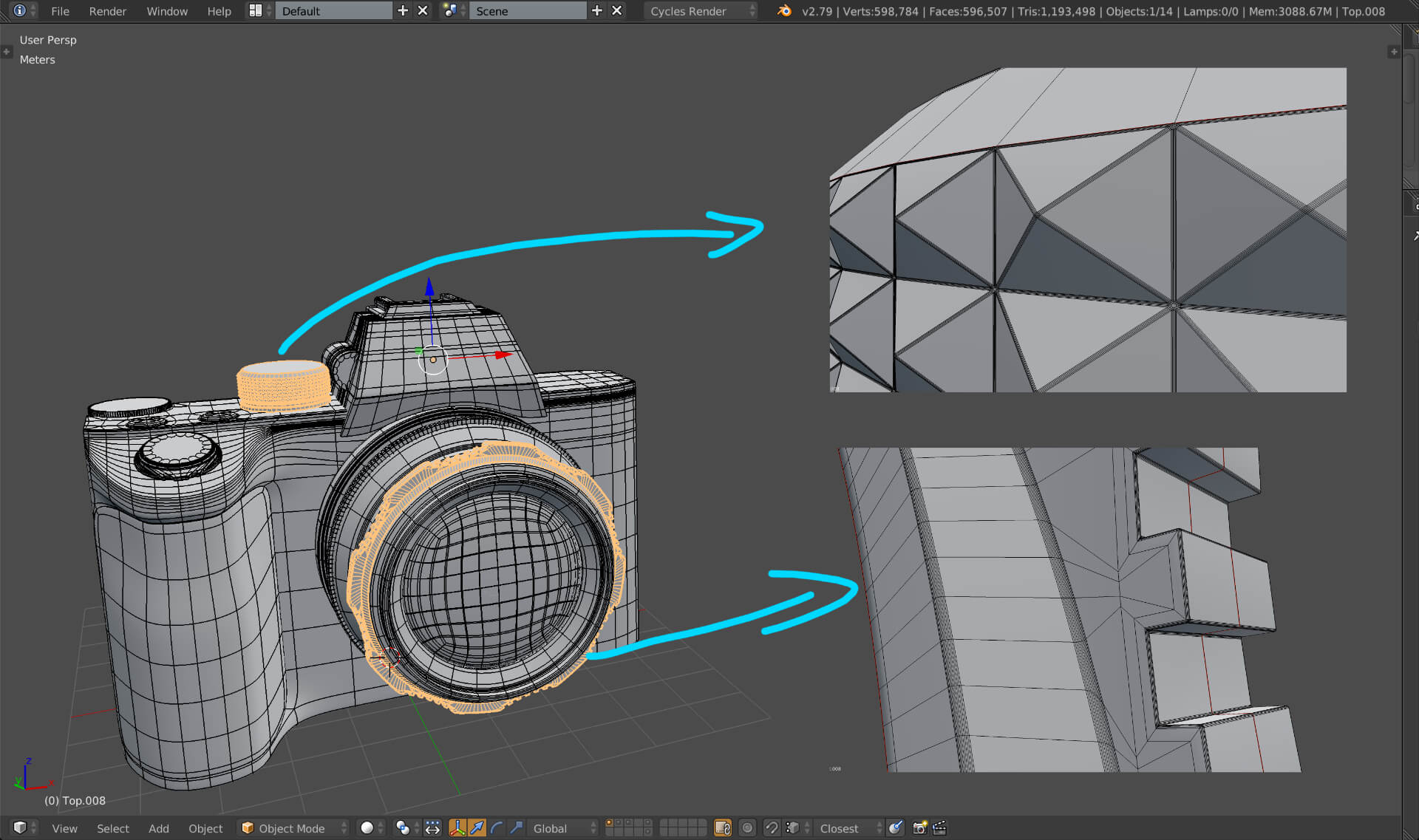
Task: Open the Global transform orientation dropdown
Action: (x=563, y=828)
